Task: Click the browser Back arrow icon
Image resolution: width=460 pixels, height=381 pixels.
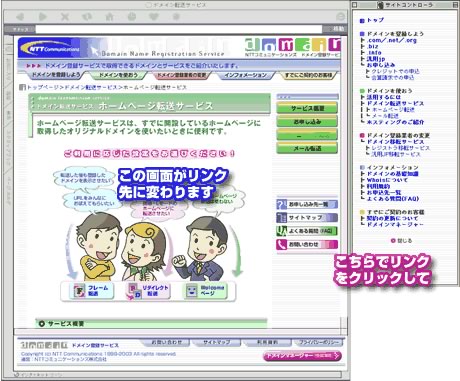Action: tap(21, 16)
